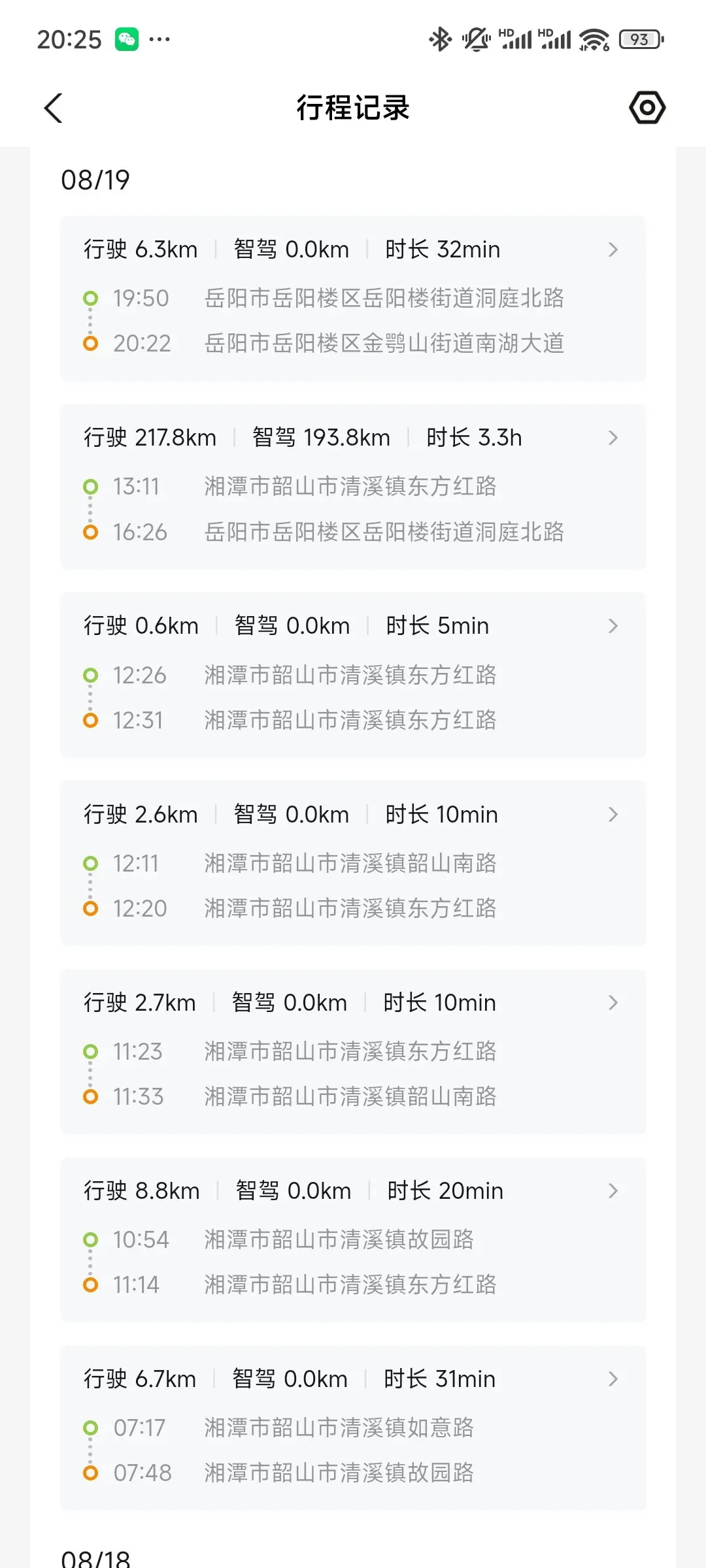Viewport: 706px width, 1568px height.
Task: Tap the Wi-Fi status icon
Action: (594, 40)
